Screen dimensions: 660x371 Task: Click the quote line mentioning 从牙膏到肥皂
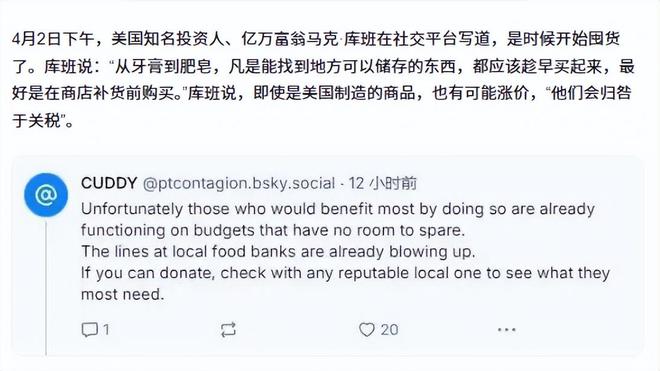tap(323, 67)
